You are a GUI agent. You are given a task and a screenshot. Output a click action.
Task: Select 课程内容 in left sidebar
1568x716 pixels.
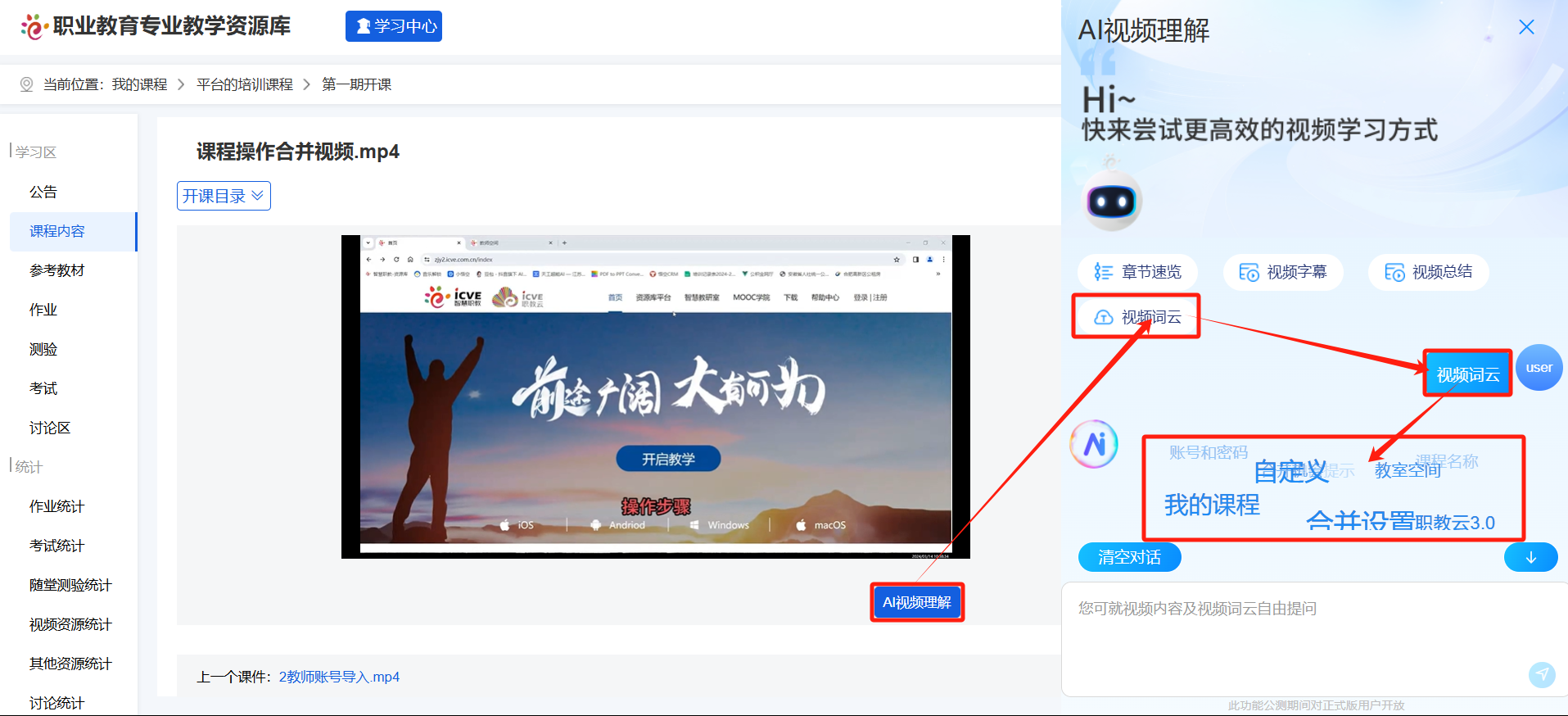point(57,231)
